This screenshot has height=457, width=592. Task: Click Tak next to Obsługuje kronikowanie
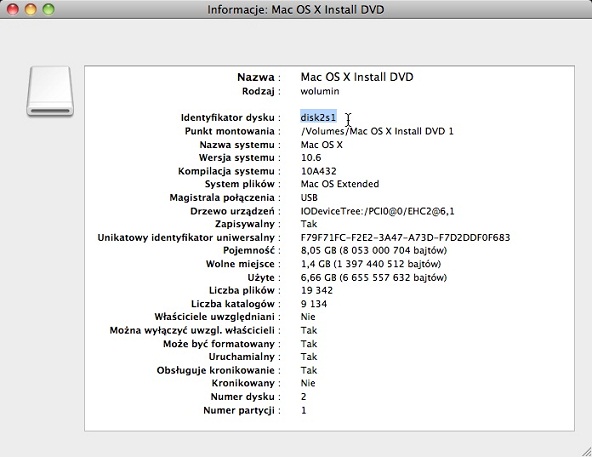click(309, 370)
